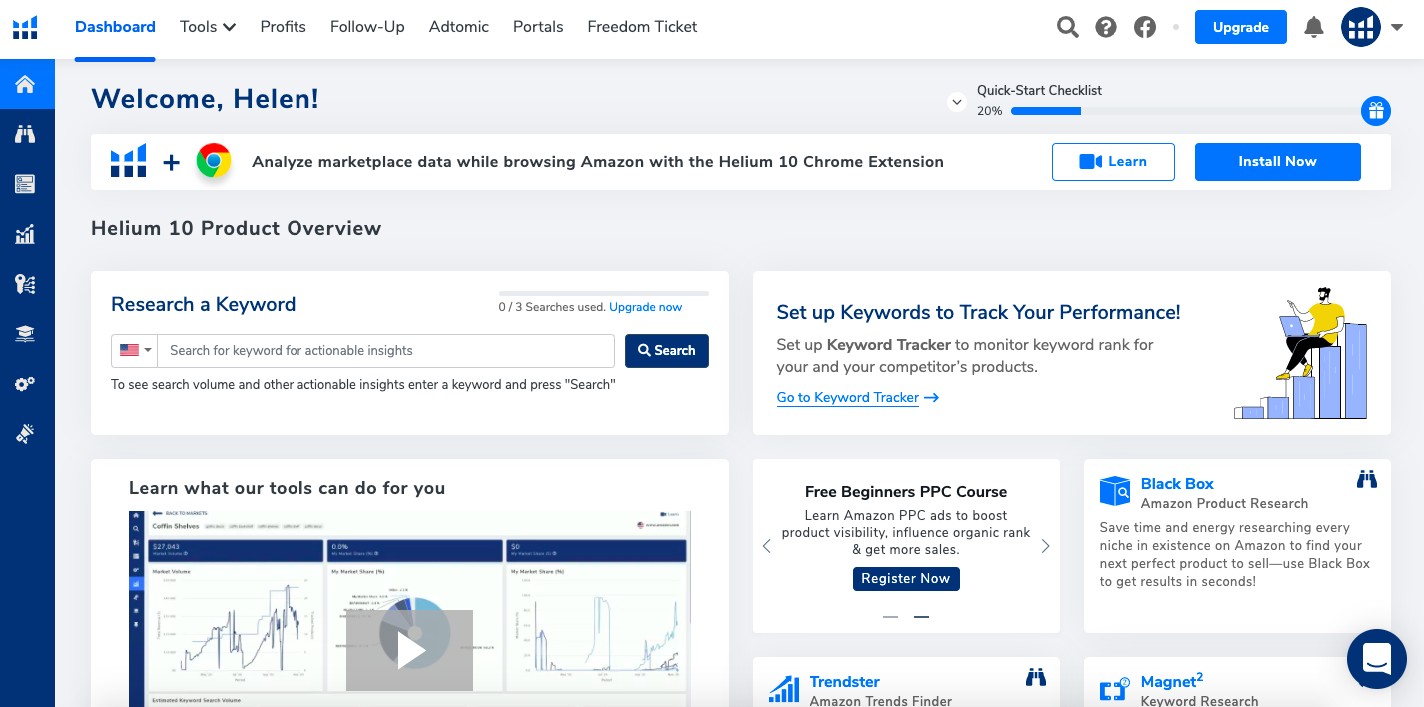Click the binoculars icon on Trendster card
Image resolution: width=1424 pixels, height=707 pixels.
[1036, 677]
